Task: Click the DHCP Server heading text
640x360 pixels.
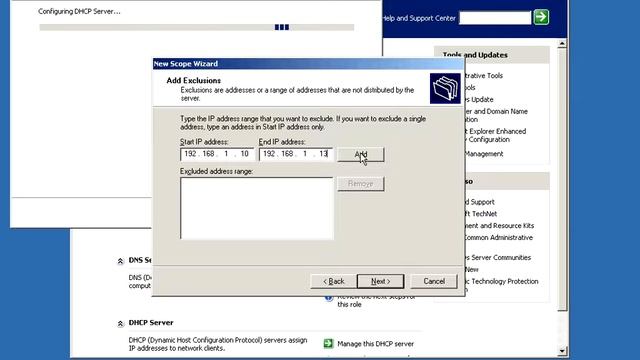Action: pos(151,323)
